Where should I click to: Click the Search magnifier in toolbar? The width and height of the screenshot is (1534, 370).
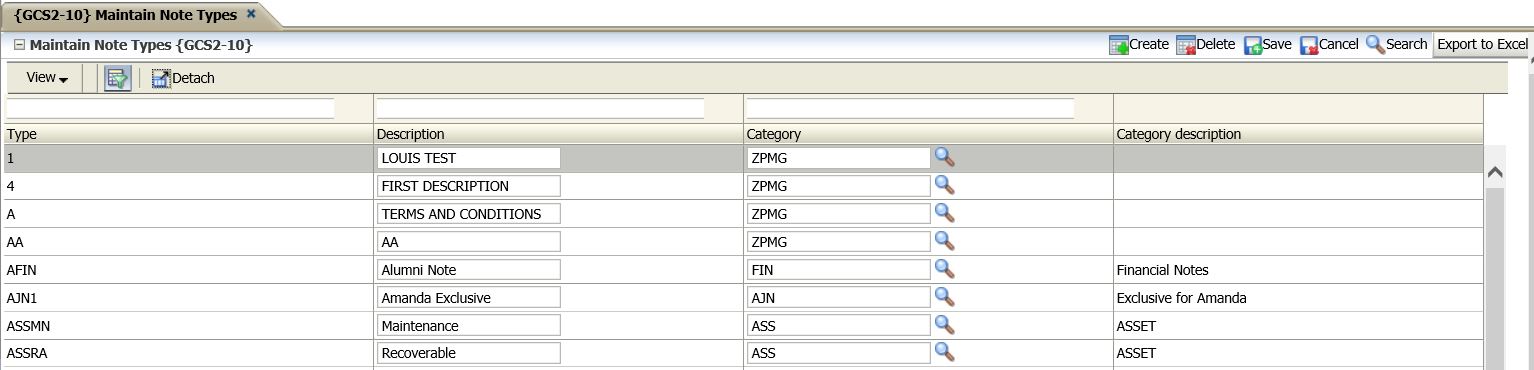[1375, 44]
